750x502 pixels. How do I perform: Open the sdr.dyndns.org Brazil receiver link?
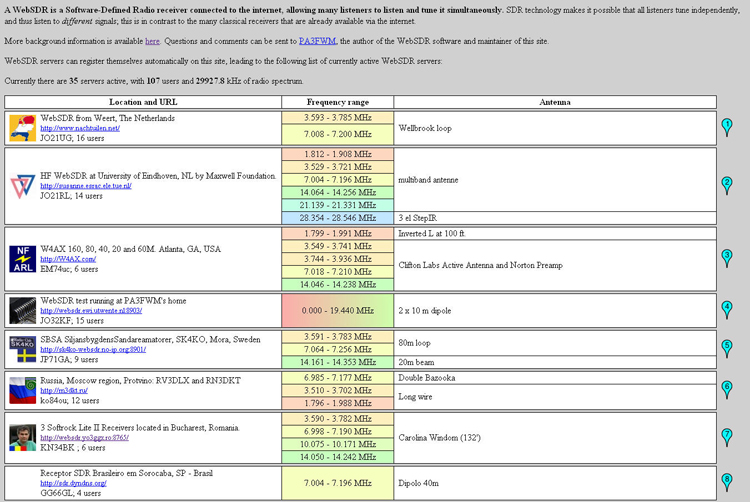(73, 483)
